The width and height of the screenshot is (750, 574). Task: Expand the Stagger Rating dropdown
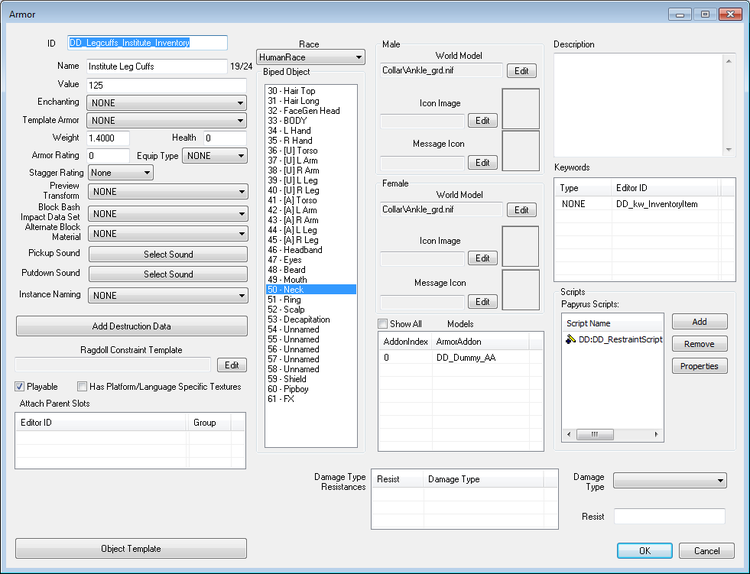(121, 173)
